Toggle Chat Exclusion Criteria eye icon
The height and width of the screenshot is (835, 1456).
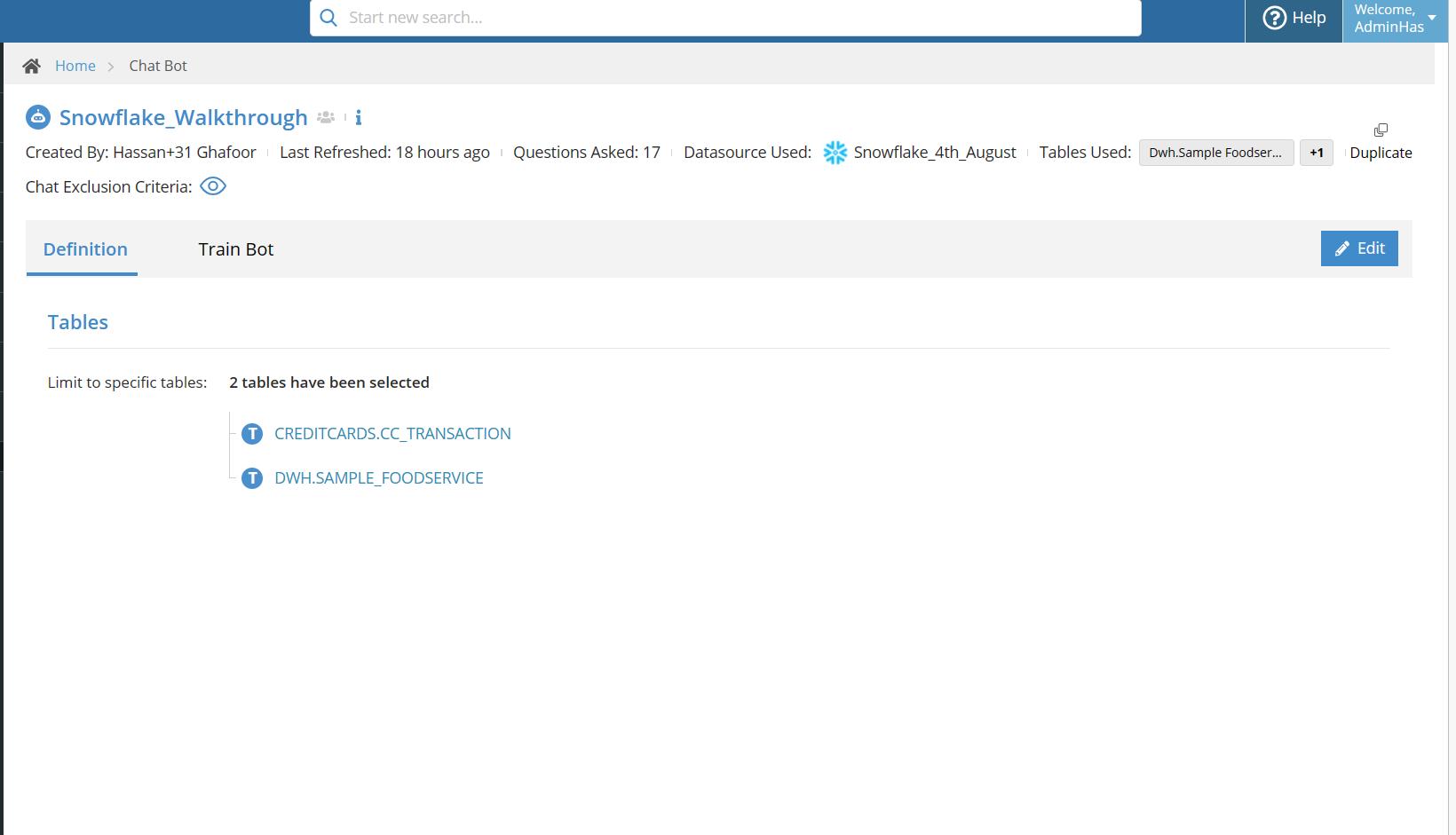(213, 186)
